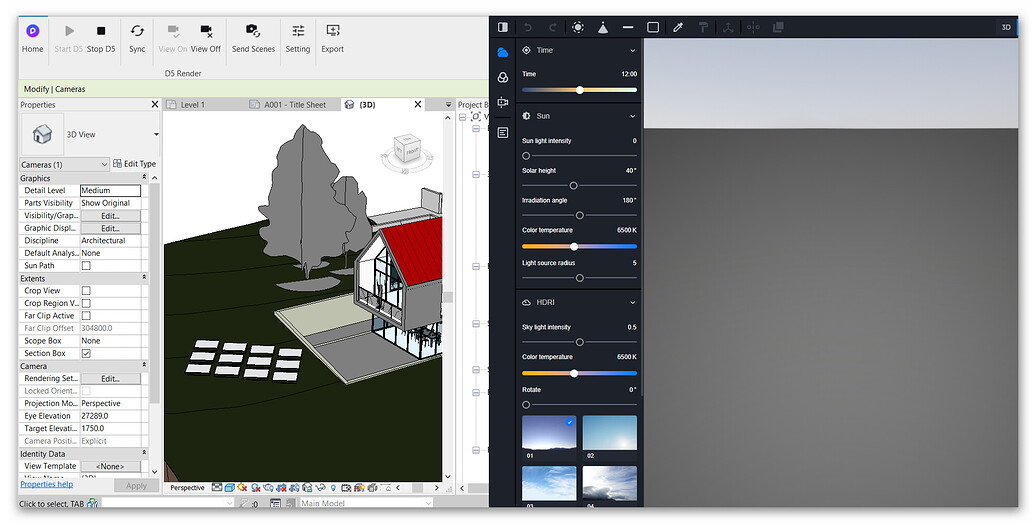
Task: Click Edit for Visibility/Graphics Overrides
Action: (x=110, y=215)
